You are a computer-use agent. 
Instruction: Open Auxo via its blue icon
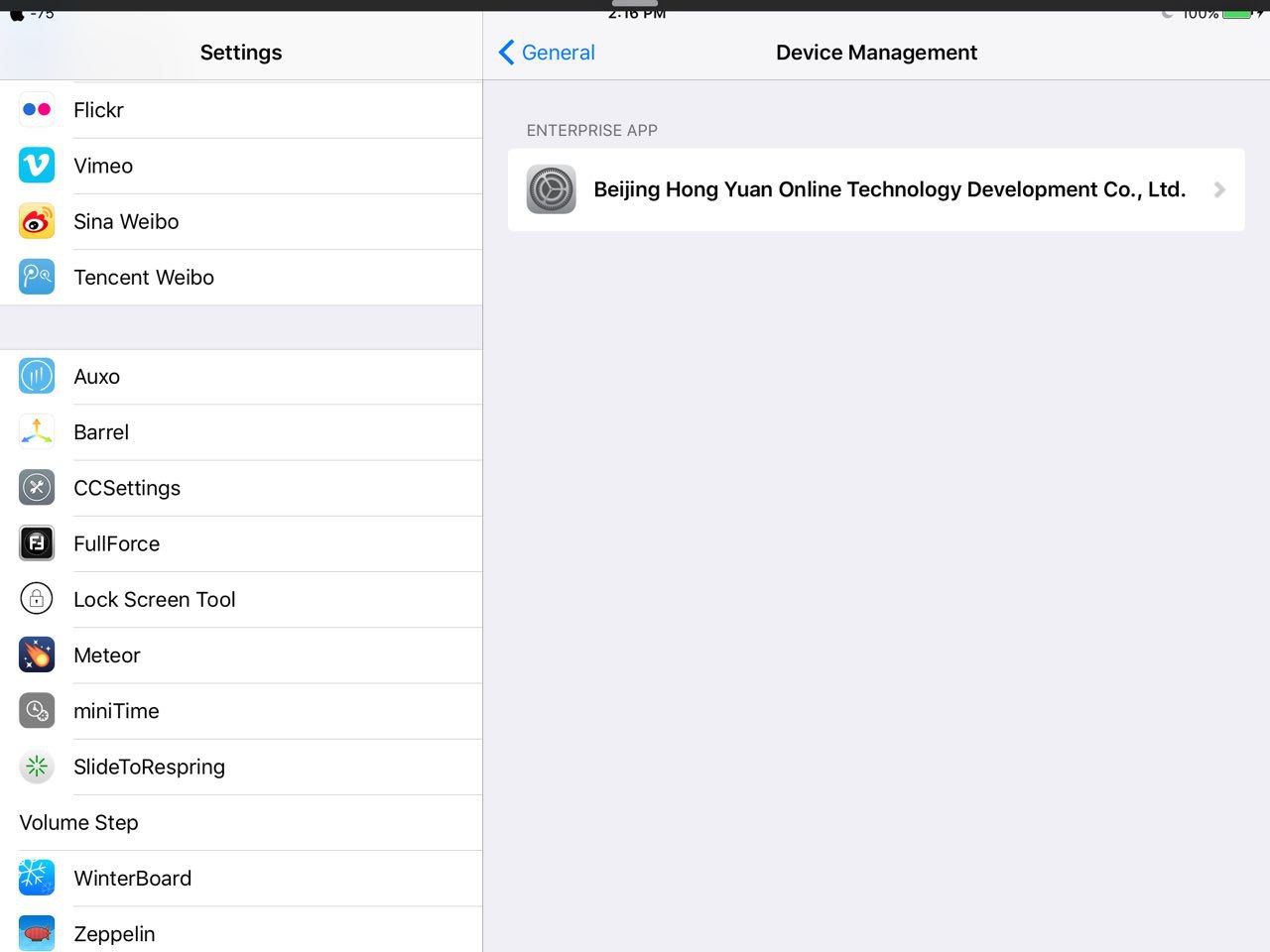coord(37,377)
